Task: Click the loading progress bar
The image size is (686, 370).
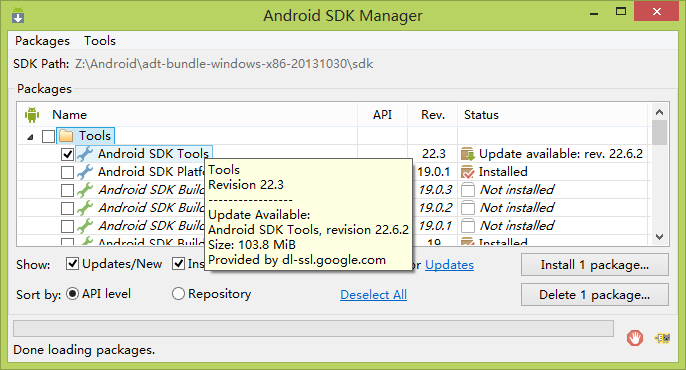Action: [313, 328]
